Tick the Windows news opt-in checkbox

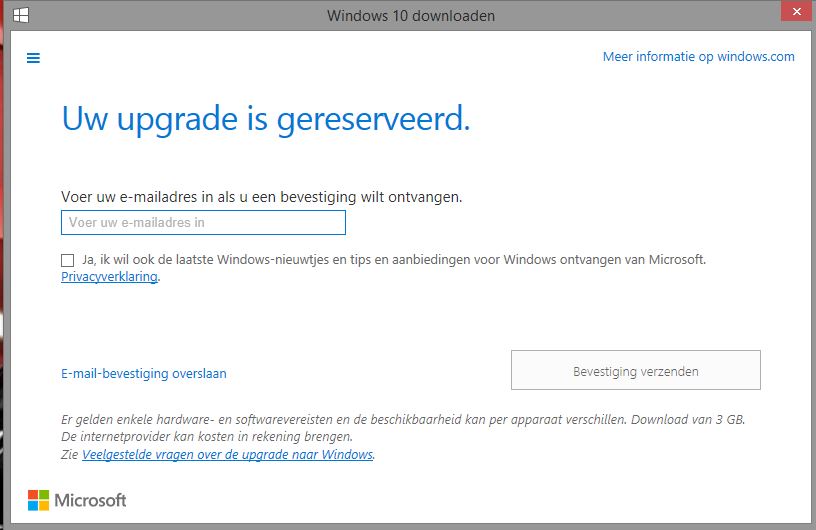click(68, 260)
